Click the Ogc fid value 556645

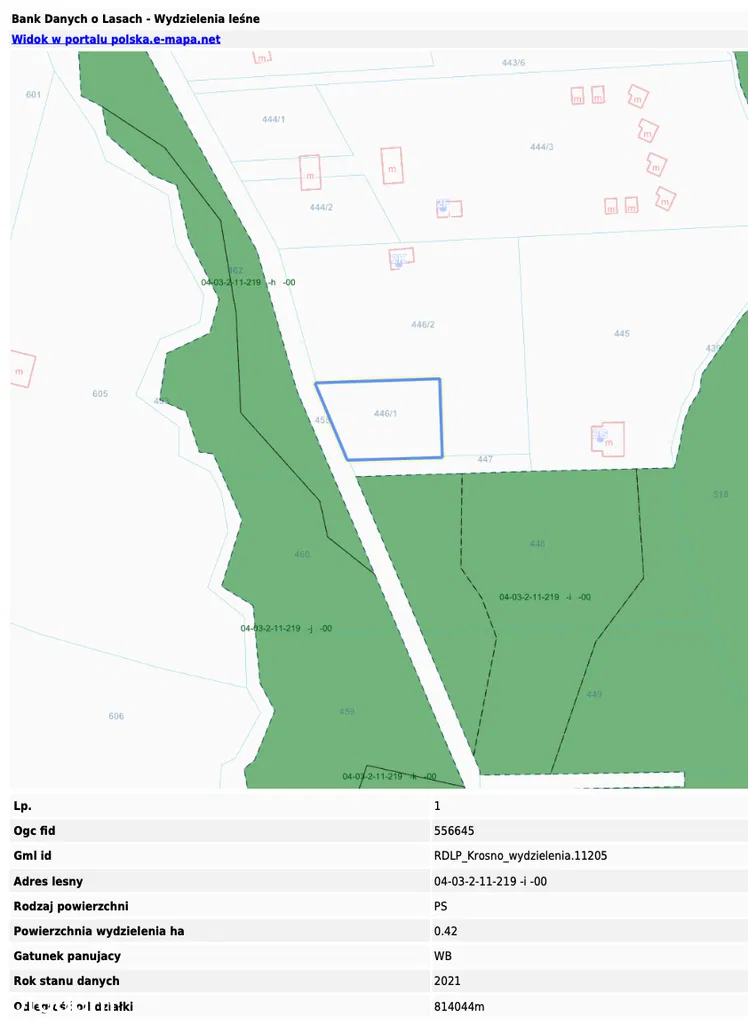454,831
